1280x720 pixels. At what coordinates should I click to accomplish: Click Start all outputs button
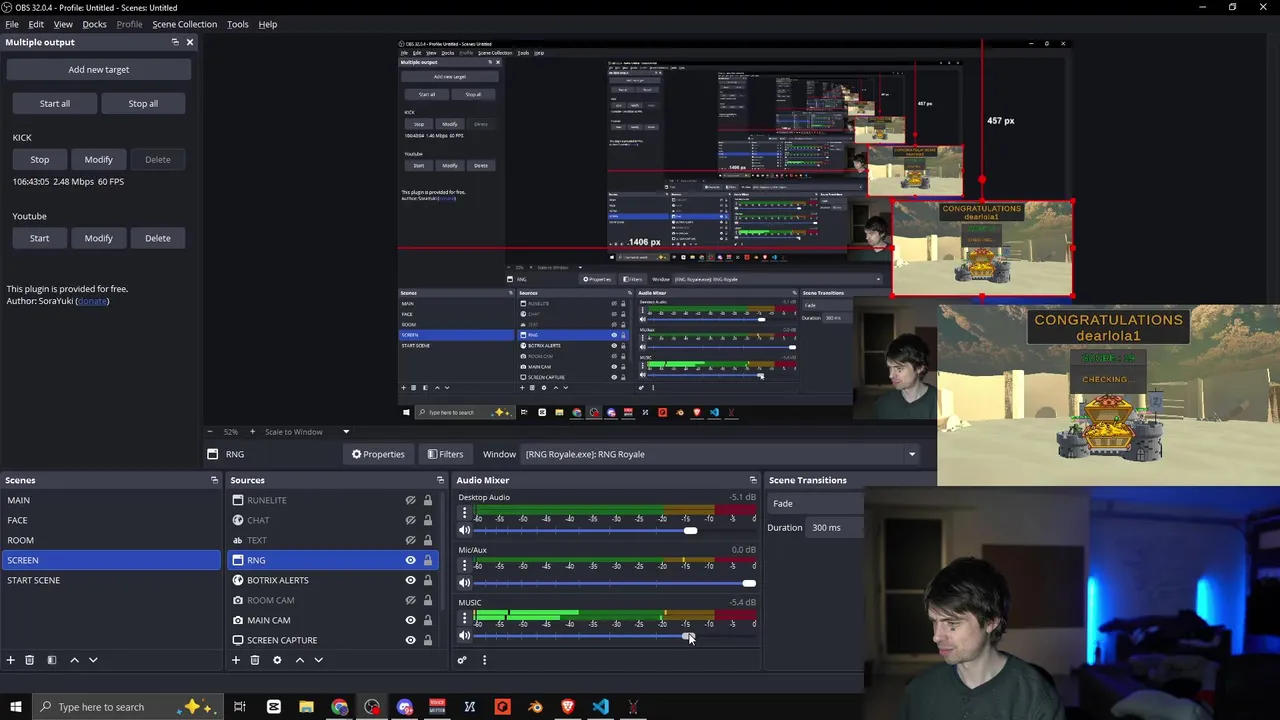click(55, 103)
